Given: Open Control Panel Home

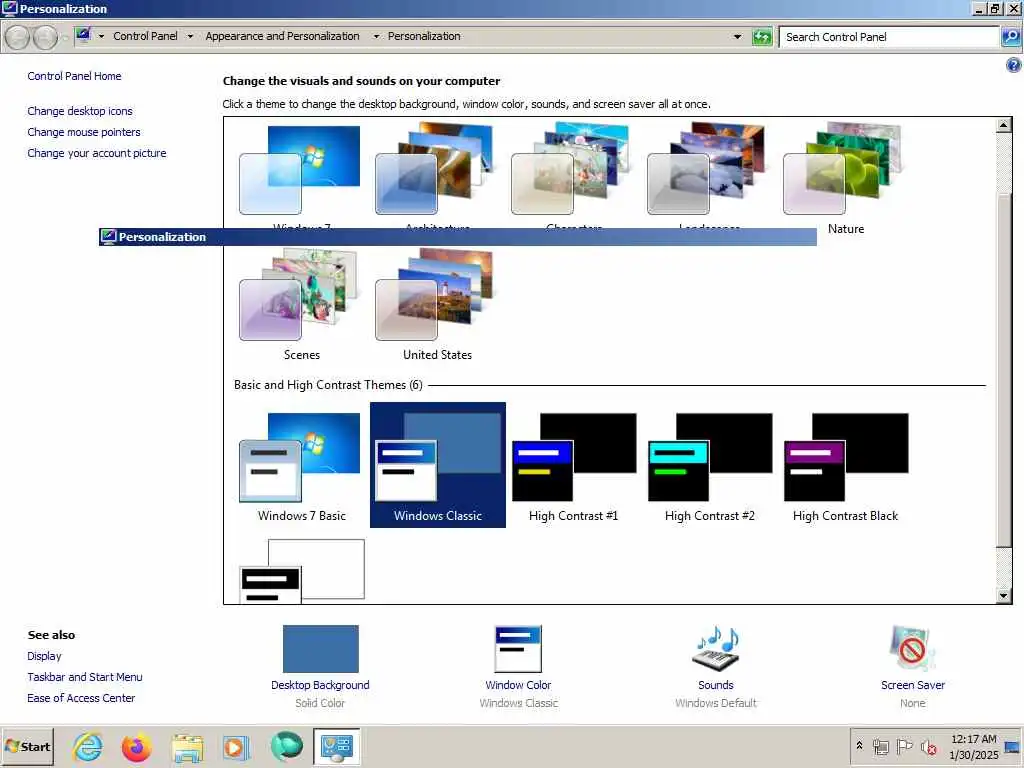Looking at the screenshot, I should 74,76.
